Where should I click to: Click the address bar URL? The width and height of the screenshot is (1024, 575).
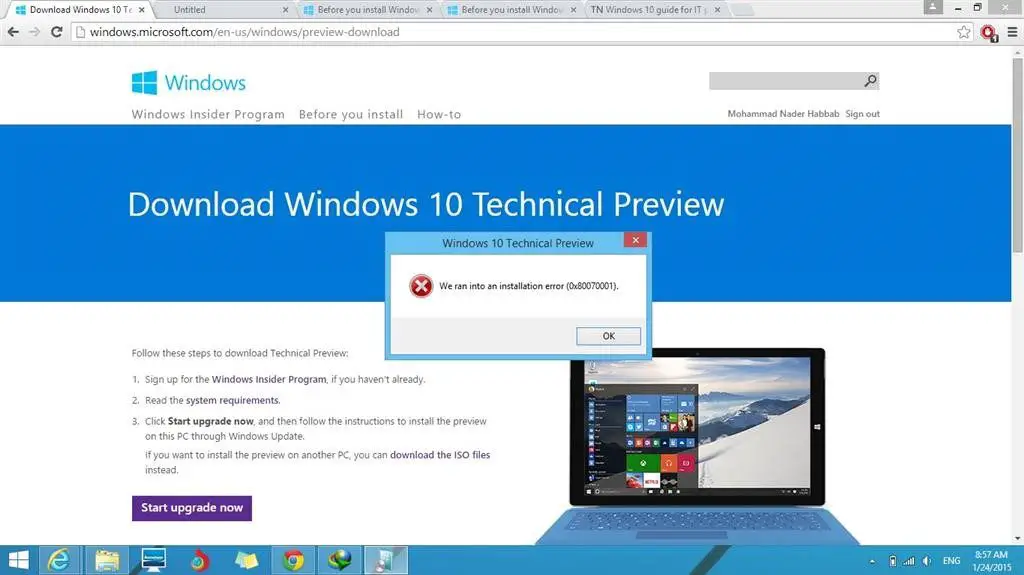click(244, 32)
